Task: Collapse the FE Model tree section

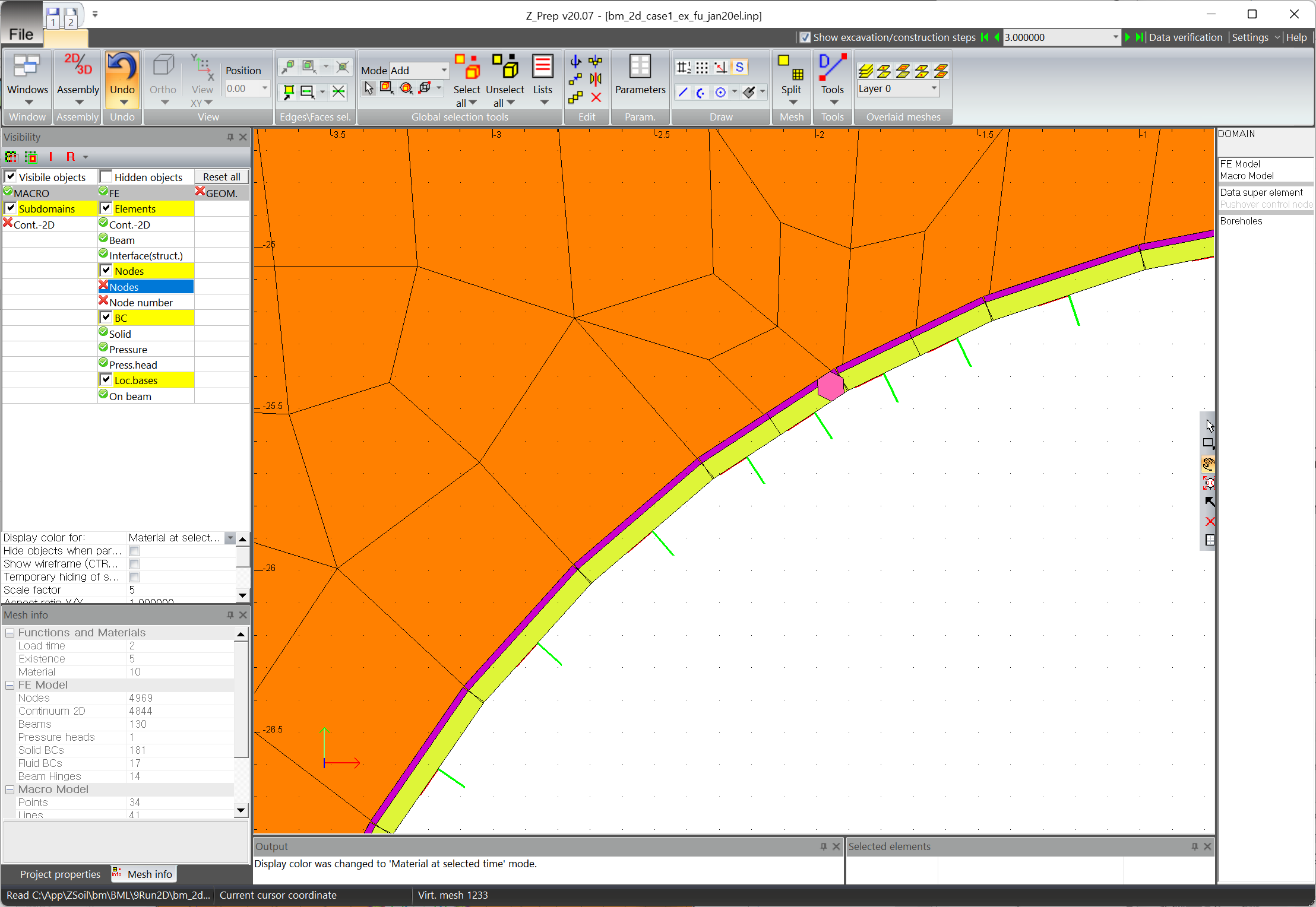Action: pos(10,685)
